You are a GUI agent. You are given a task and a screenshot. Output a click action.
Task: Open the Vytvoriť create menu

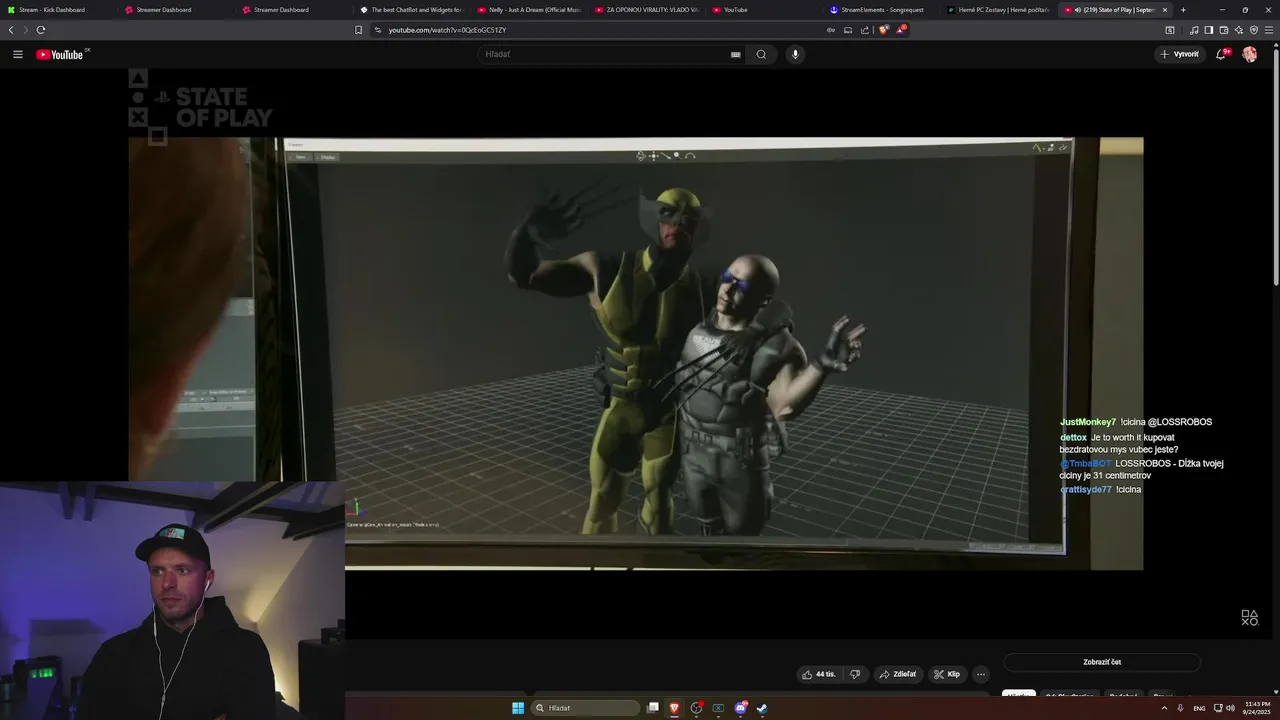[1180, 54]
